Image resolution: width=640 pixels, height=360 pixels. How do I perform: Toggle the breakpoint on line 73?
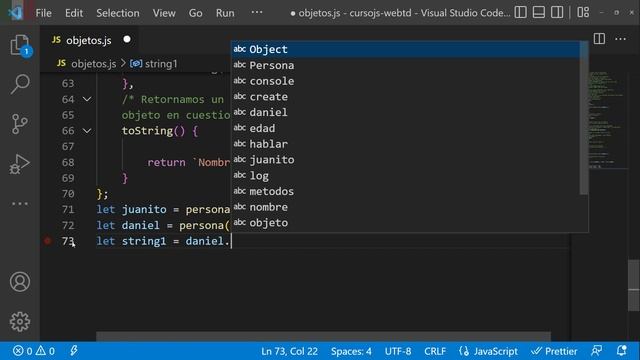(x=47, y=241)
